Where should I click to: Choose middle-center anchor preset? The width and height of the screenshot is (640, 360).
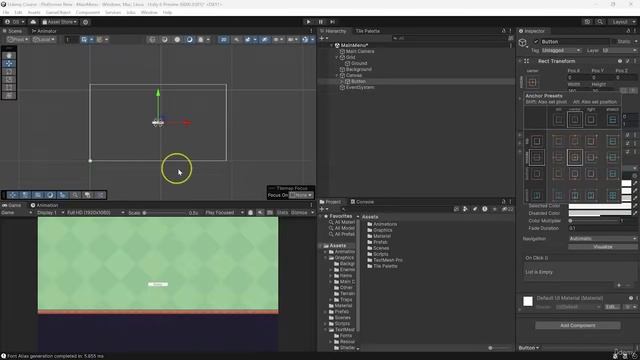click(x=575, y=157)
